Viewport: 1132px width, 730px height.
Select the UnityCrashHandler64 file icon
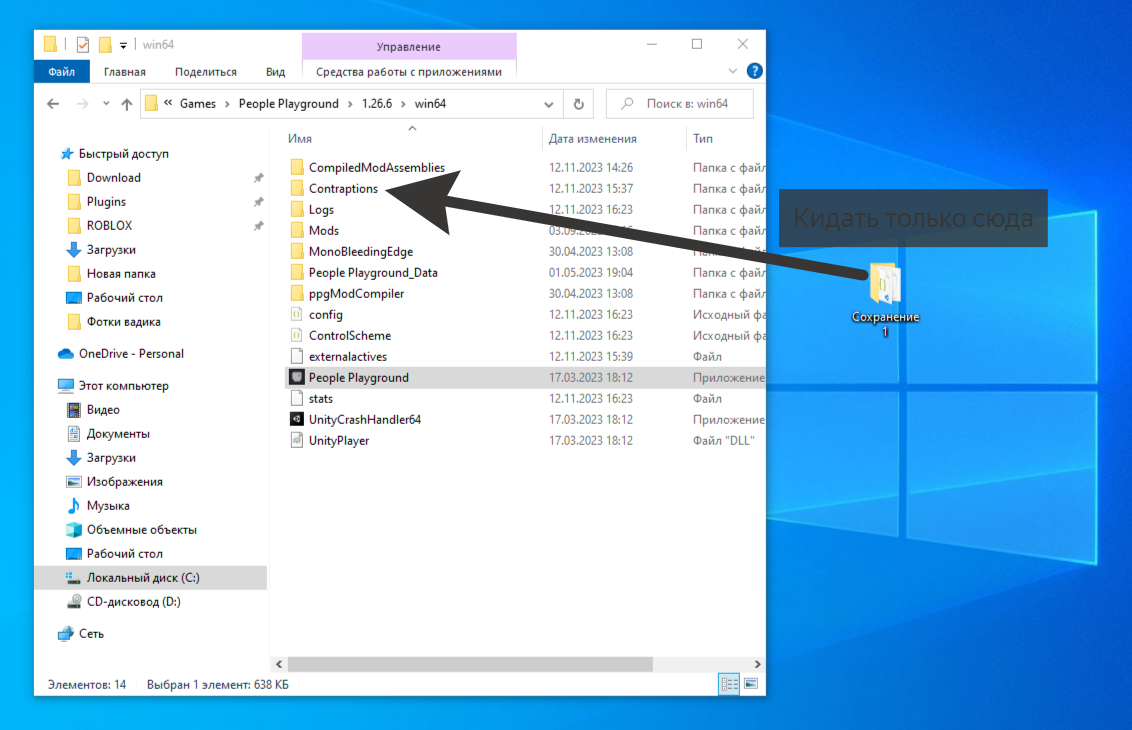(x=296, y=419)
